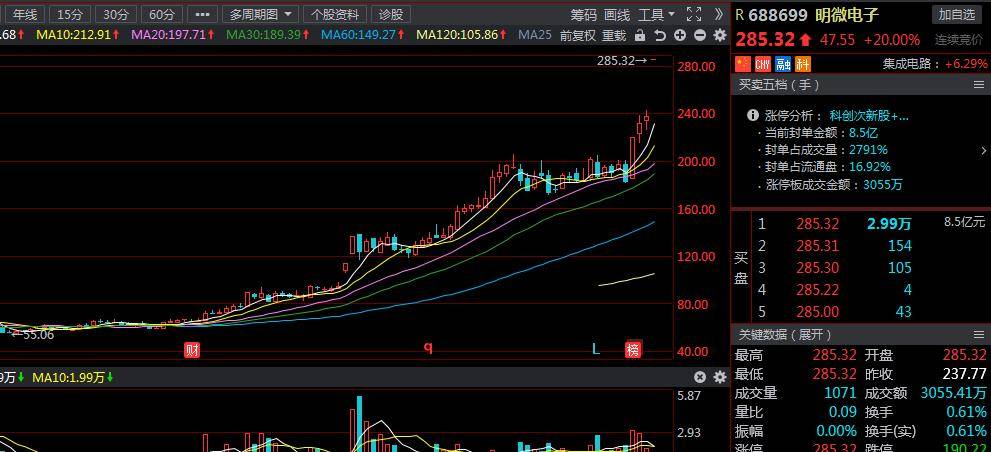Zoom out chart with minus icon
The height and width of the screenshot is (452, 991).
tap(699, 35)
